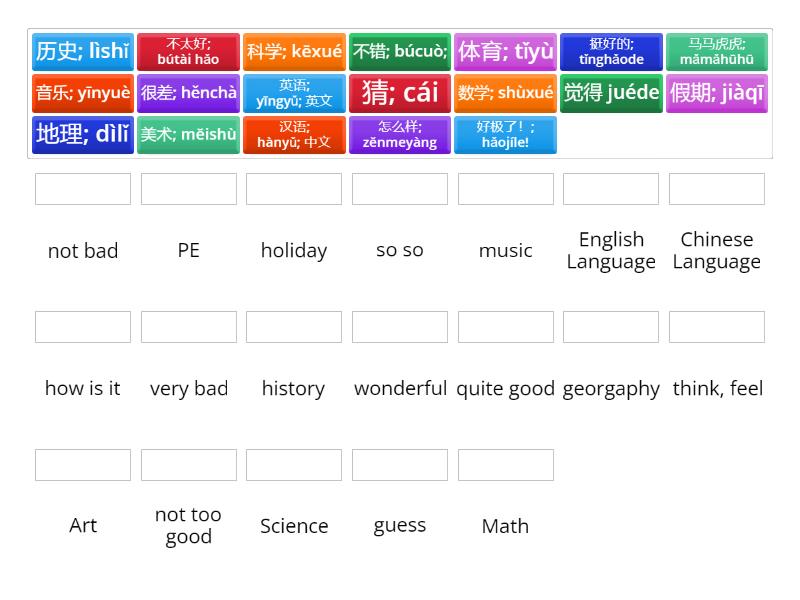The height and width of the screenshot is (600, 800).
Task: Click the 音乐 yīnyuè tile
Action: (x=82, y=93)
